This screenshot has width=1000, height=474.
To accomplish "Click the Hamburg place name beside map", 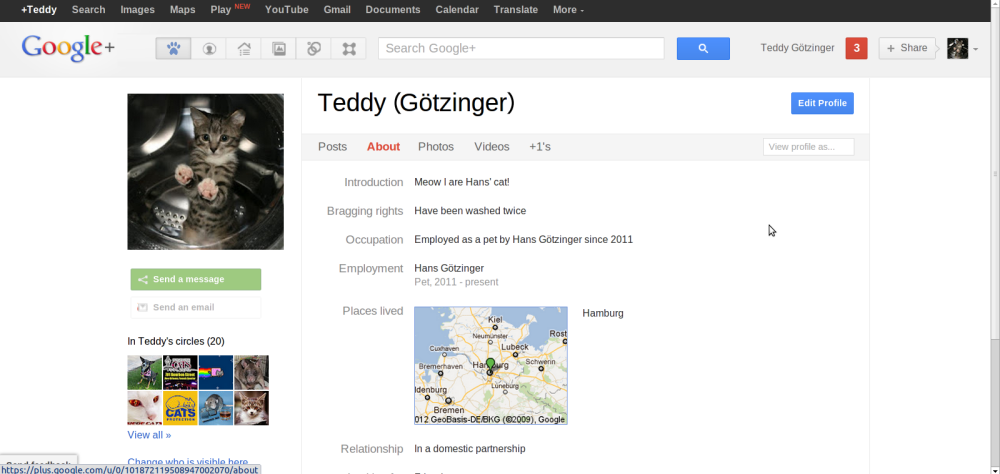I will 603,313.
